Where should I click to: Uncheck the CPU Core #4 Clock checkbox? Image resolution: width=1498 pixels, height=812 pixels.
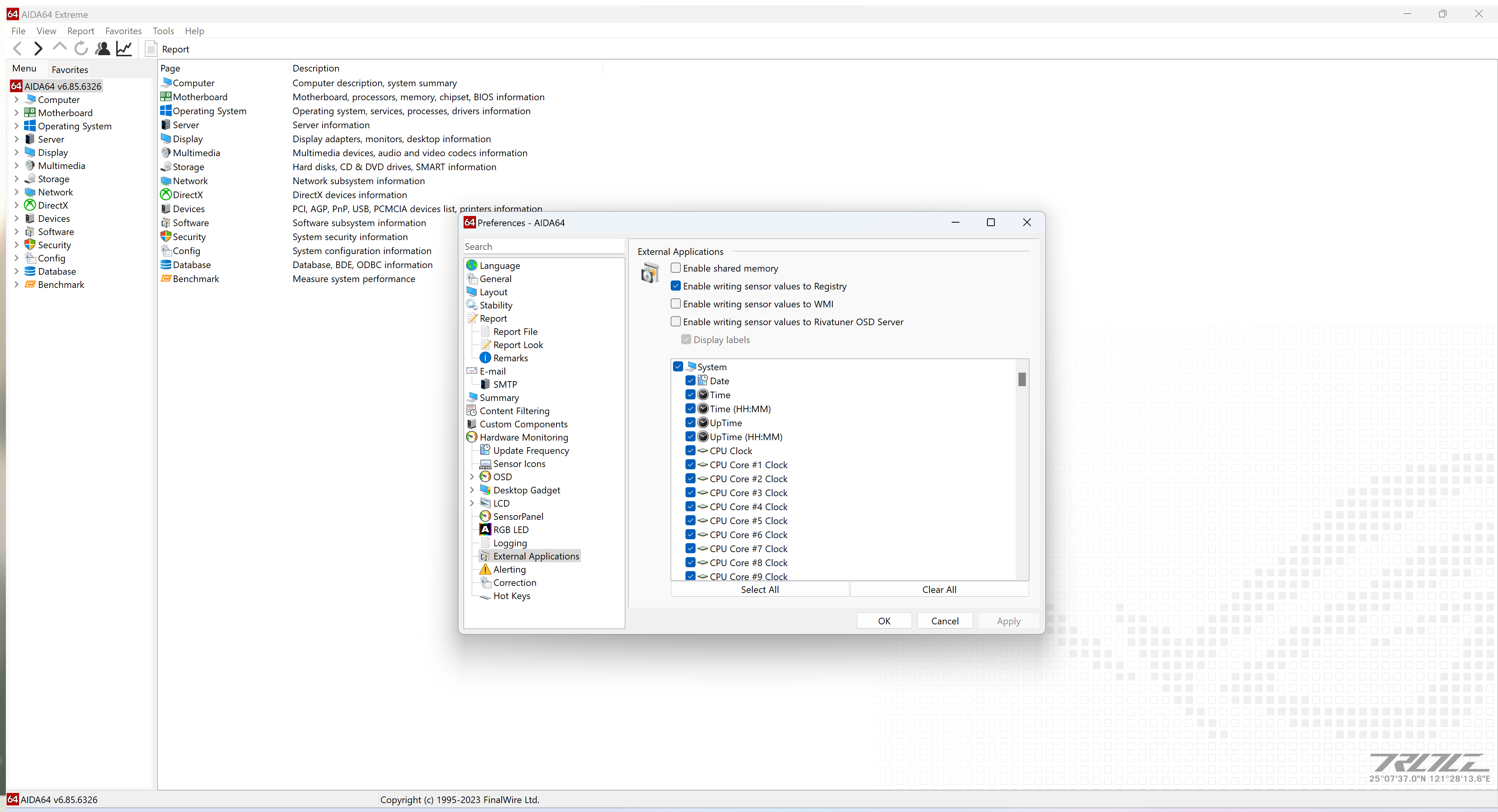click(x=690, y=506)
